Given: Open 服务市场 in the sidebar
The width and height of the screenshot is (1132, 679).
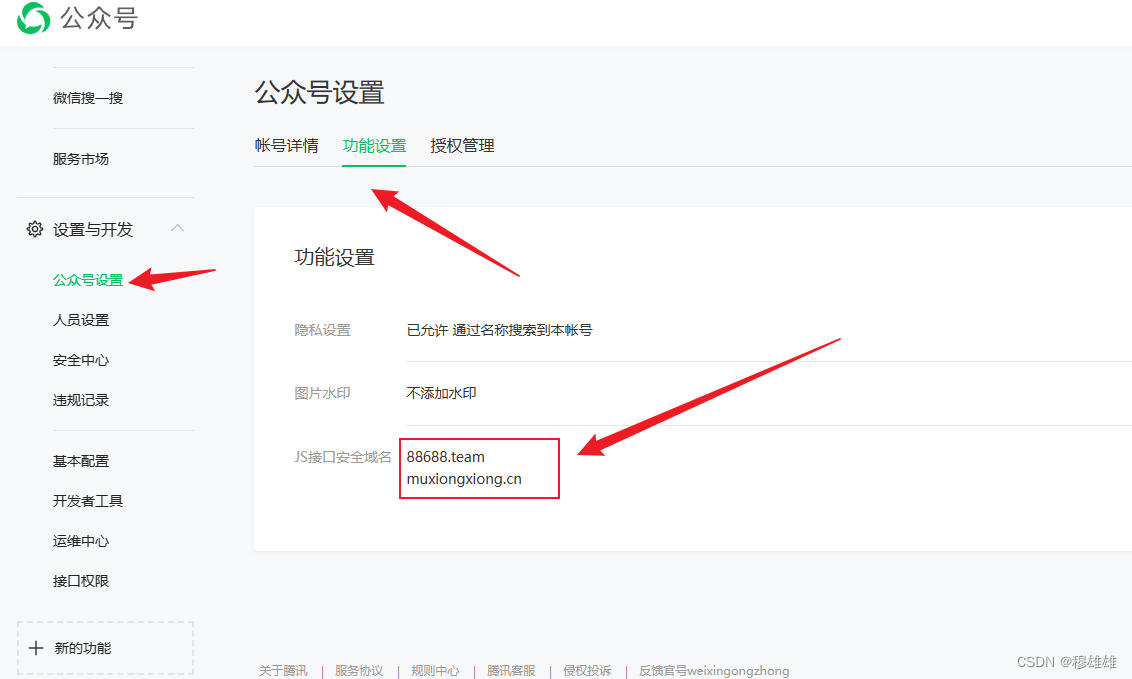Looking at the screenshot, I should pos(81,159).
